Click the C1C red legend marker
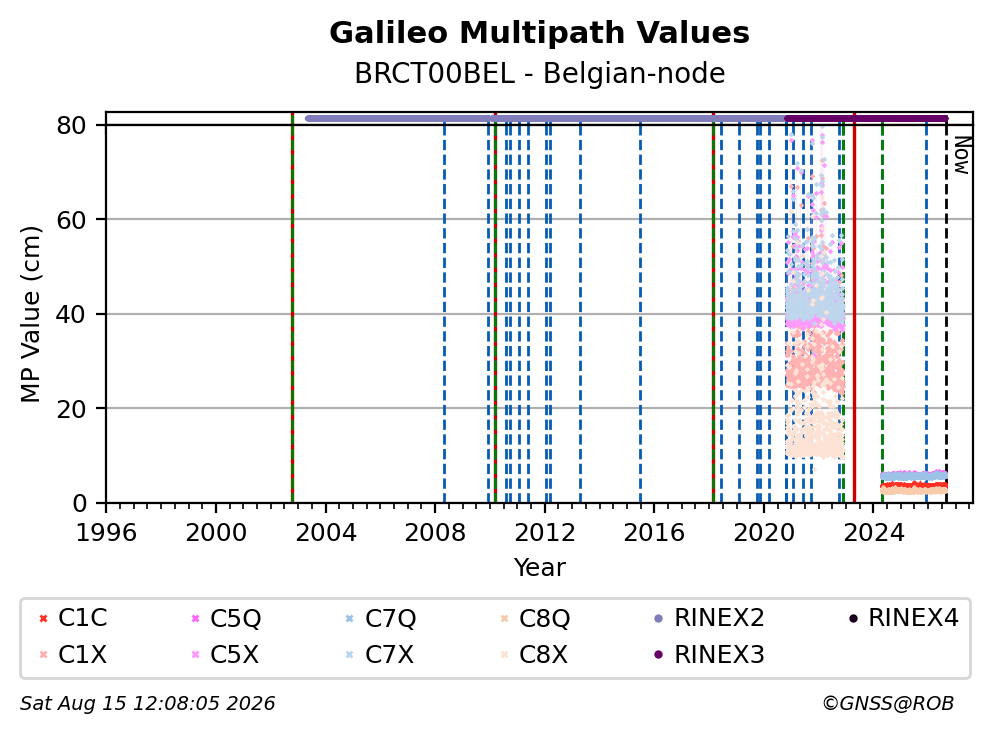992x734 pixels. coord(43,618)
